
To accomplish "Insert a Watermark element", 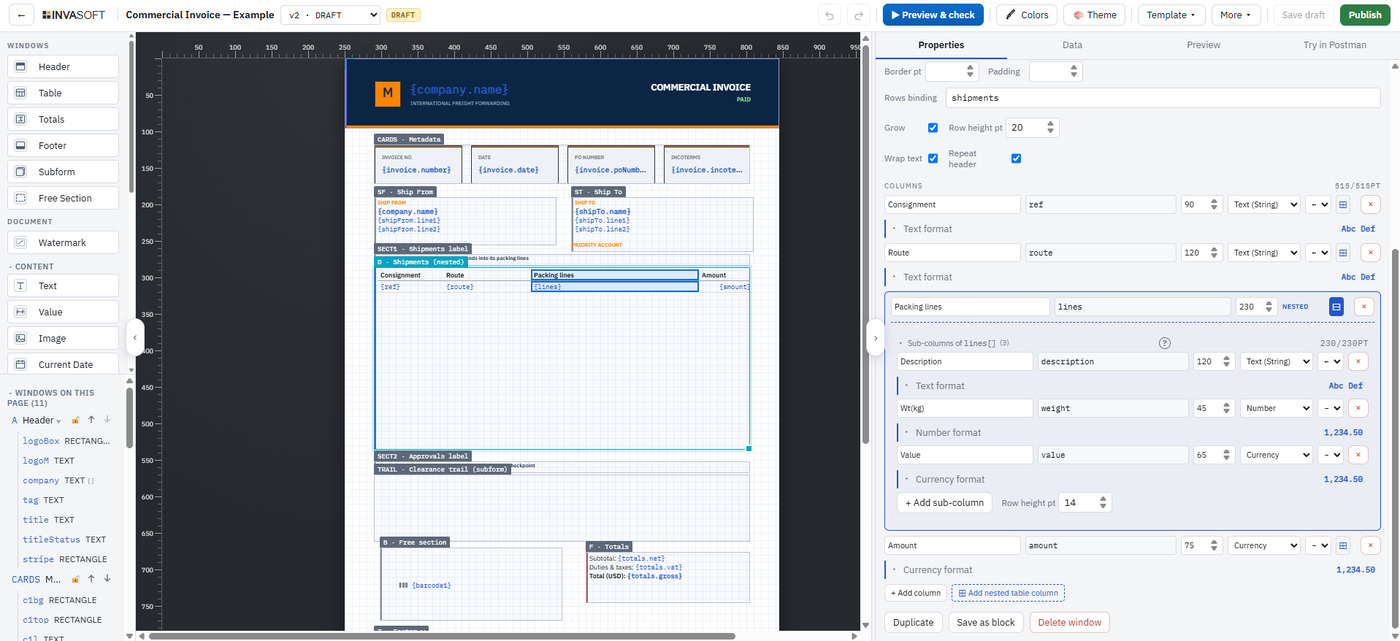I will tap(63, 243).
